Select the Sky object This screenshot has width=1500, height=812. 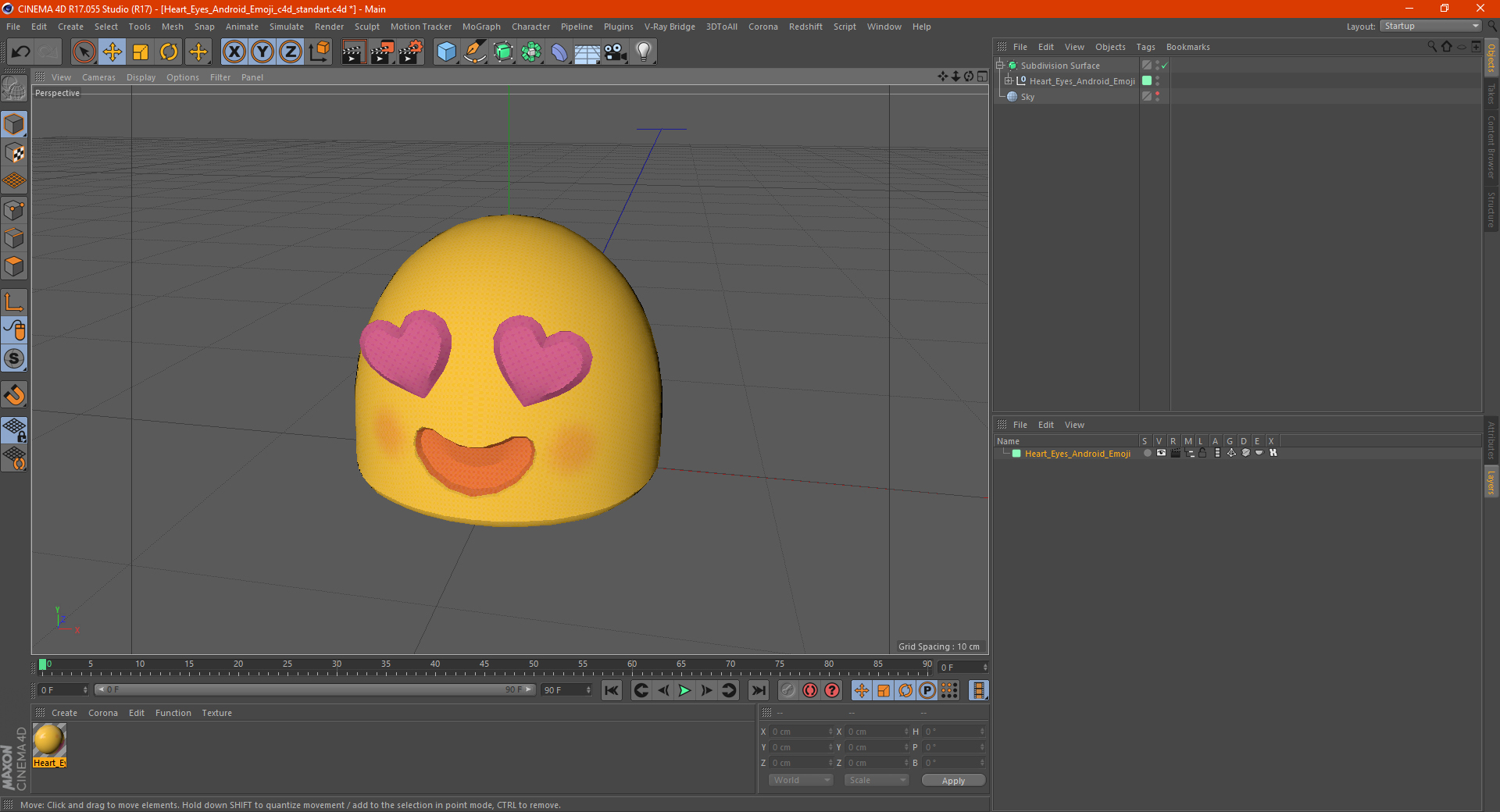[x=1027, y=97]
